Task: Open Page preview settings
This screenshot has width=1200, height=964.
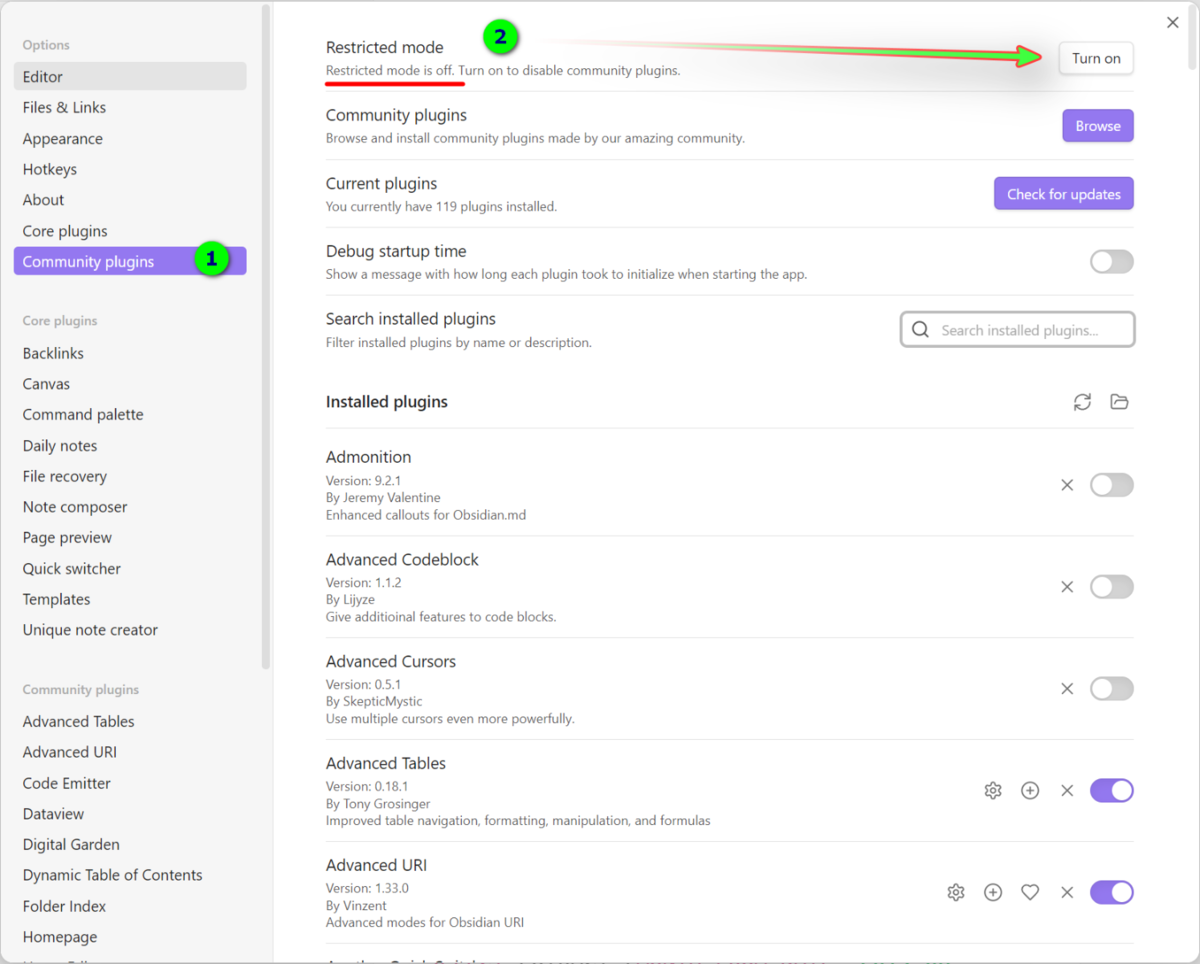Action: click(x=130, y=537)
